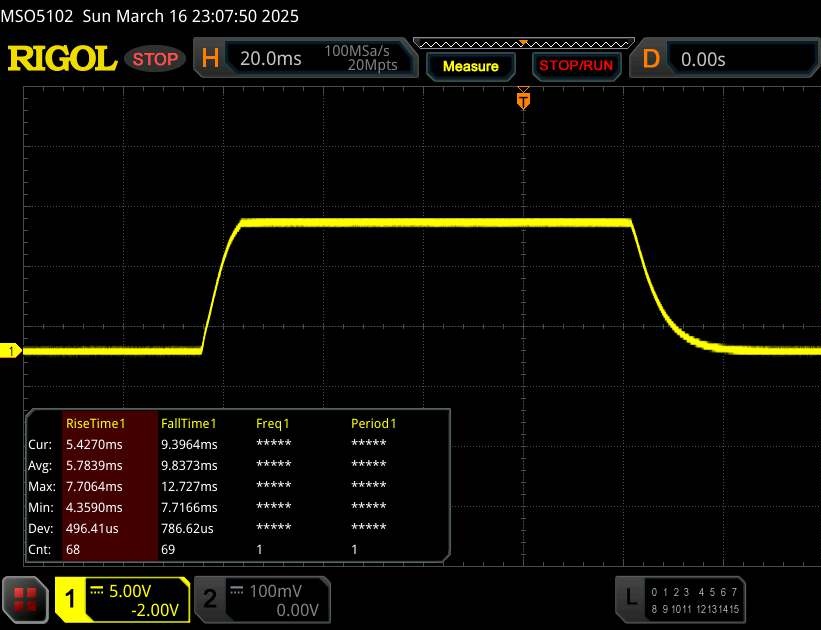The image size is (821, 630).
Task: Select the orange trigger position T marker
Action: click(x=522, y=100)
